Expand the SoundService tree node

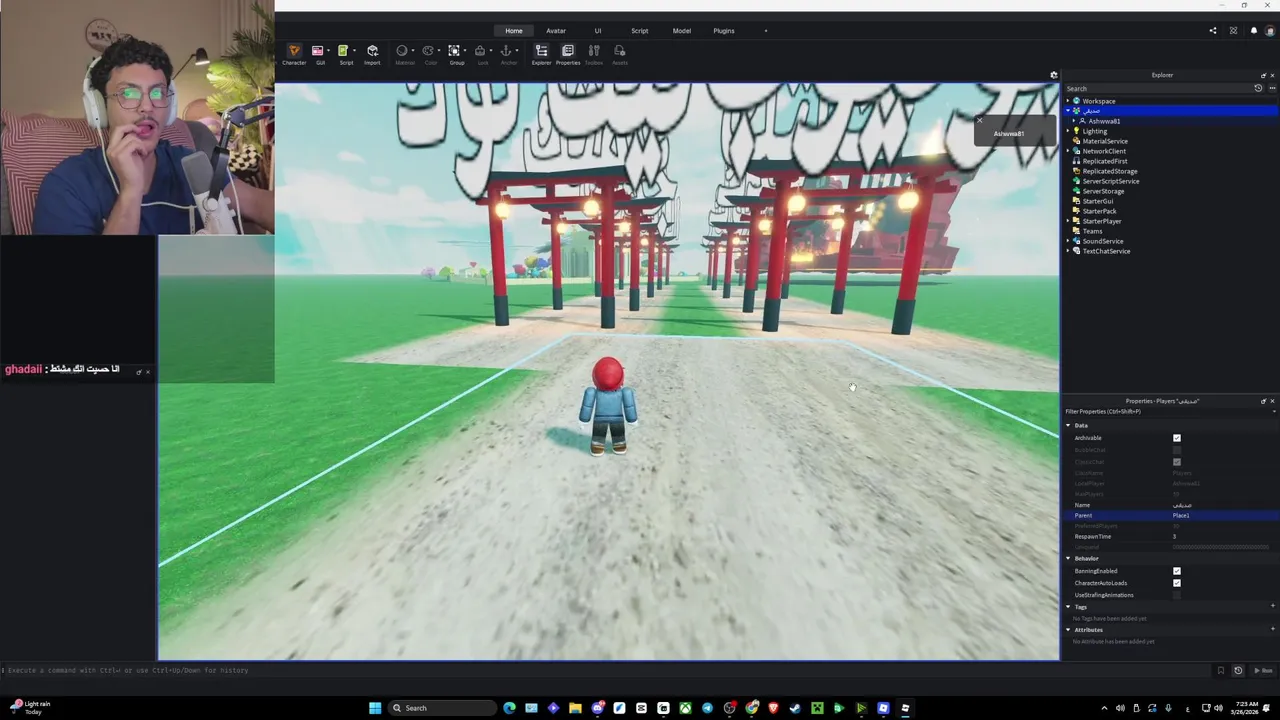point(1067,241)
